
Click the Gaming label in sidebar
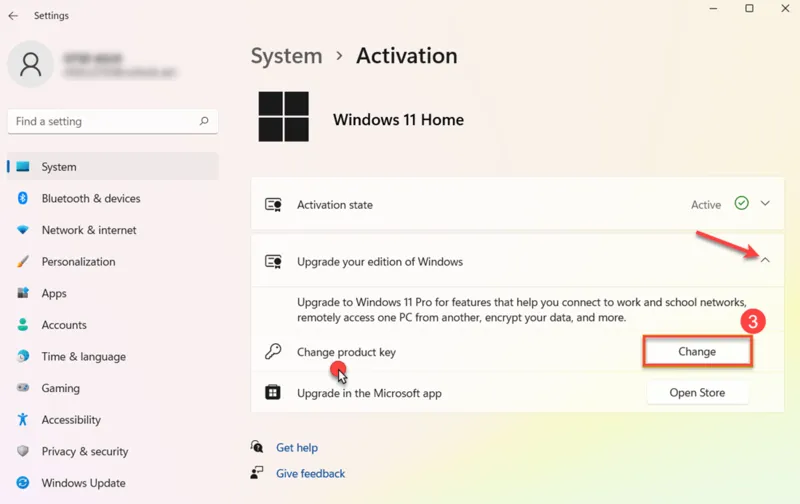pyautogui.click(x=61, y=388)
